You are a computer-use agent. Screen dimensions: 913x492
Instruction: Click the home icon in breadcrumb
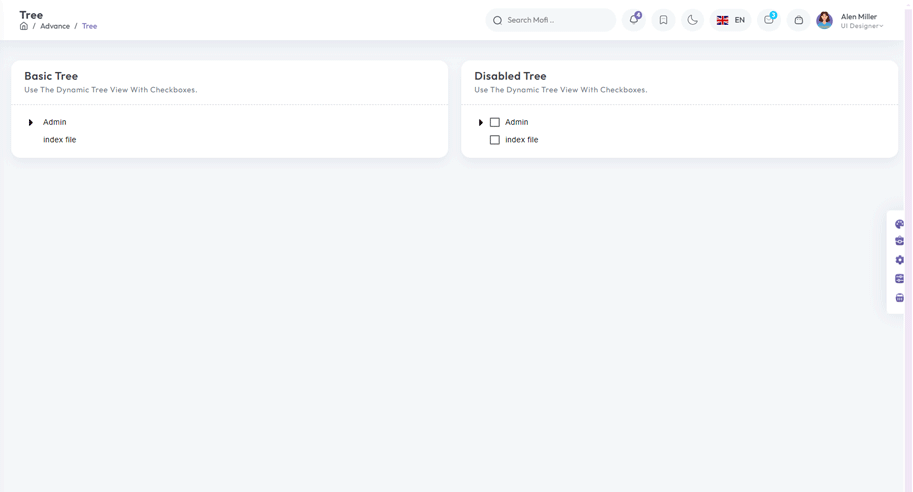(x=24, y=26)
